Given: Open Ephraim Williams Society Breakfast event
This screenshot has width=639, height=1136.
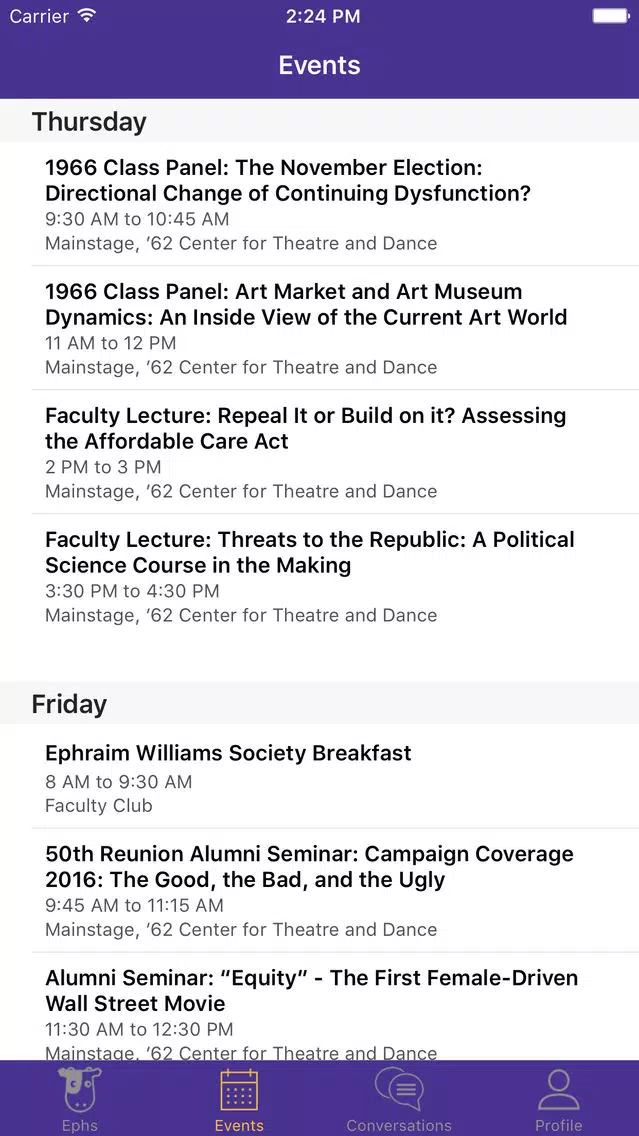Looking at the screenshot, I should [x=320, y=776].
